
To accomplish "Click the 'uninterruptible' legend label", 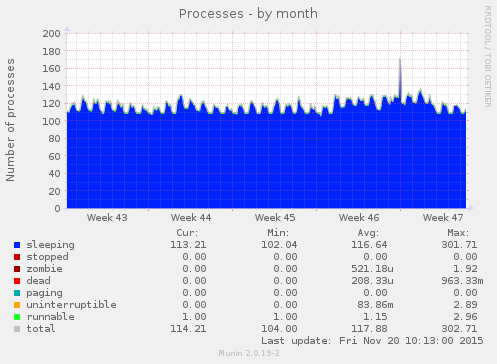I will (71, 305).
